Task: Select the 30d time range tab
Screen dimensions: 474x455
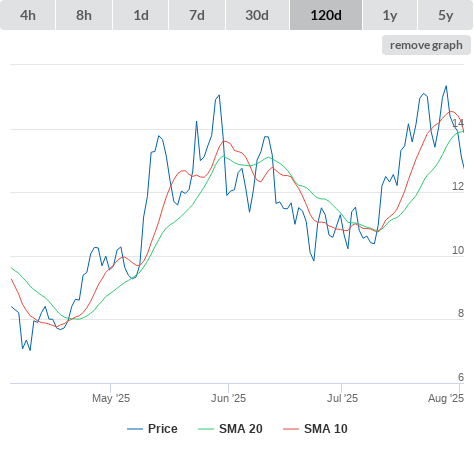Action: pyautogui.click(x=257, y=15)
